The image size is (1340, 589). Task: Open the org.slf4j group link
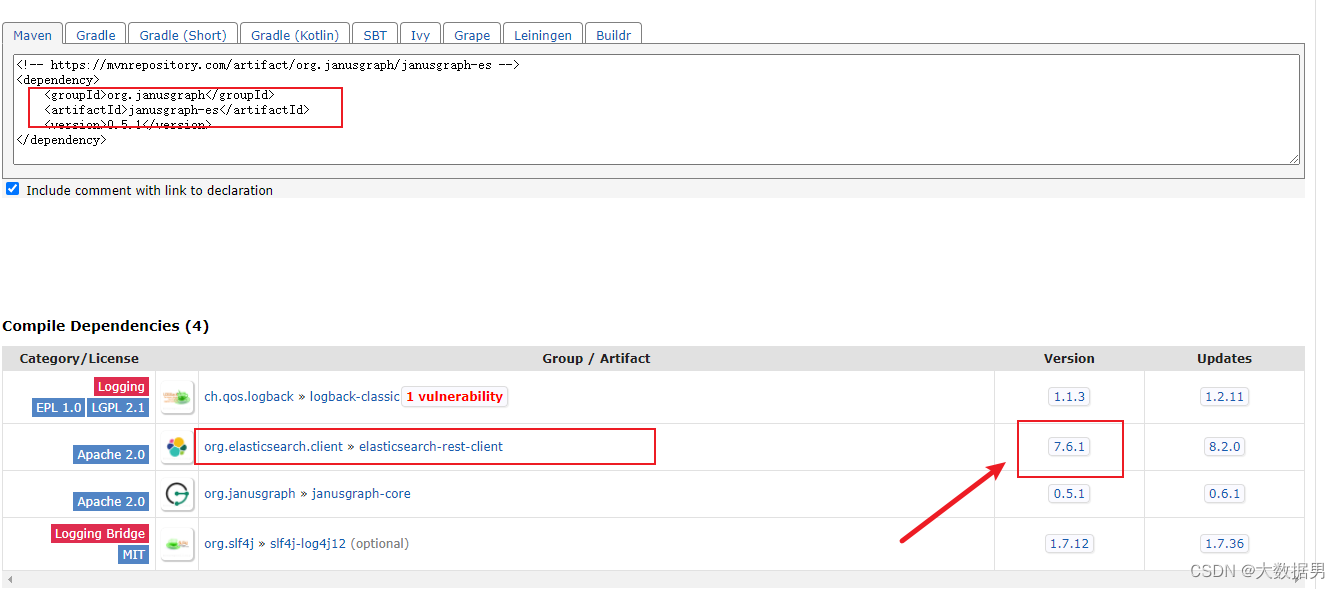tap(229, 544)
